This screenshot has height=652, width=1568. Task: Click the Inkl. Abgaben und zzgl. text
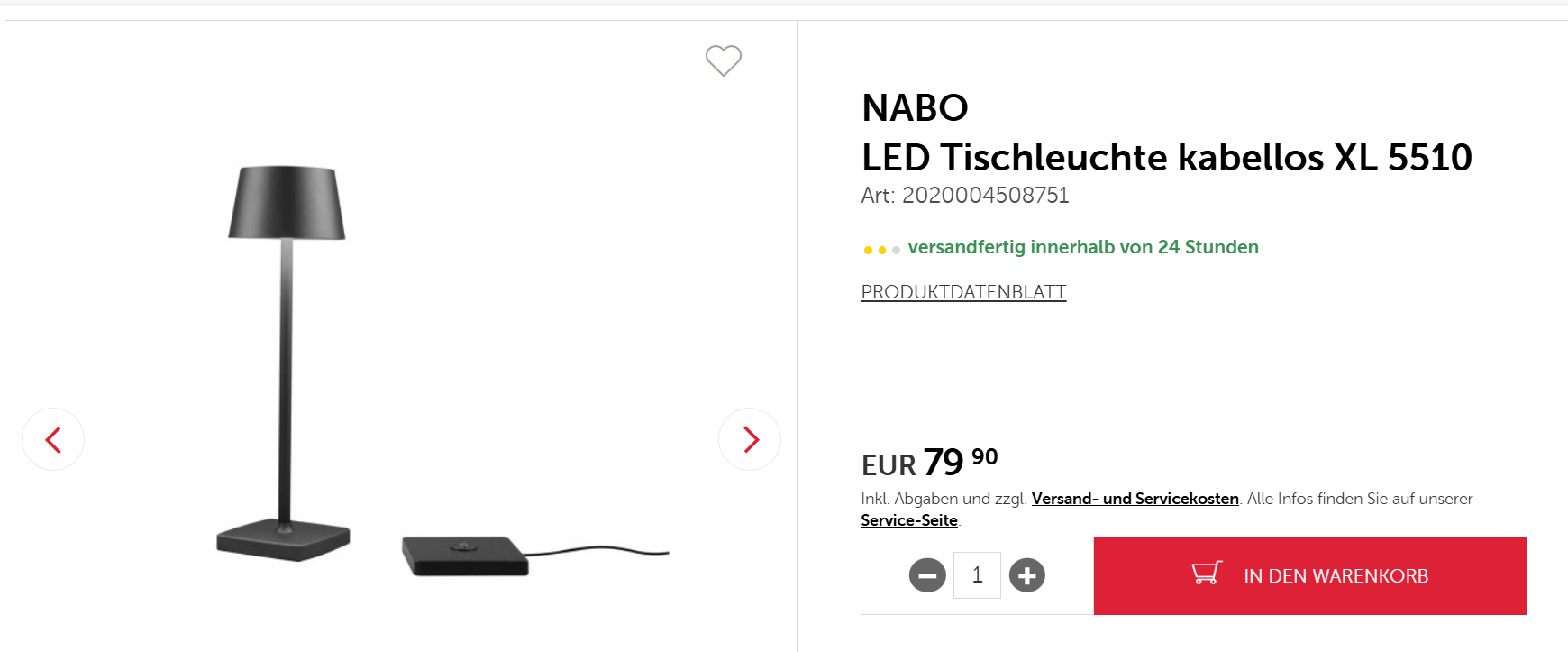click(x=944, y=499)
